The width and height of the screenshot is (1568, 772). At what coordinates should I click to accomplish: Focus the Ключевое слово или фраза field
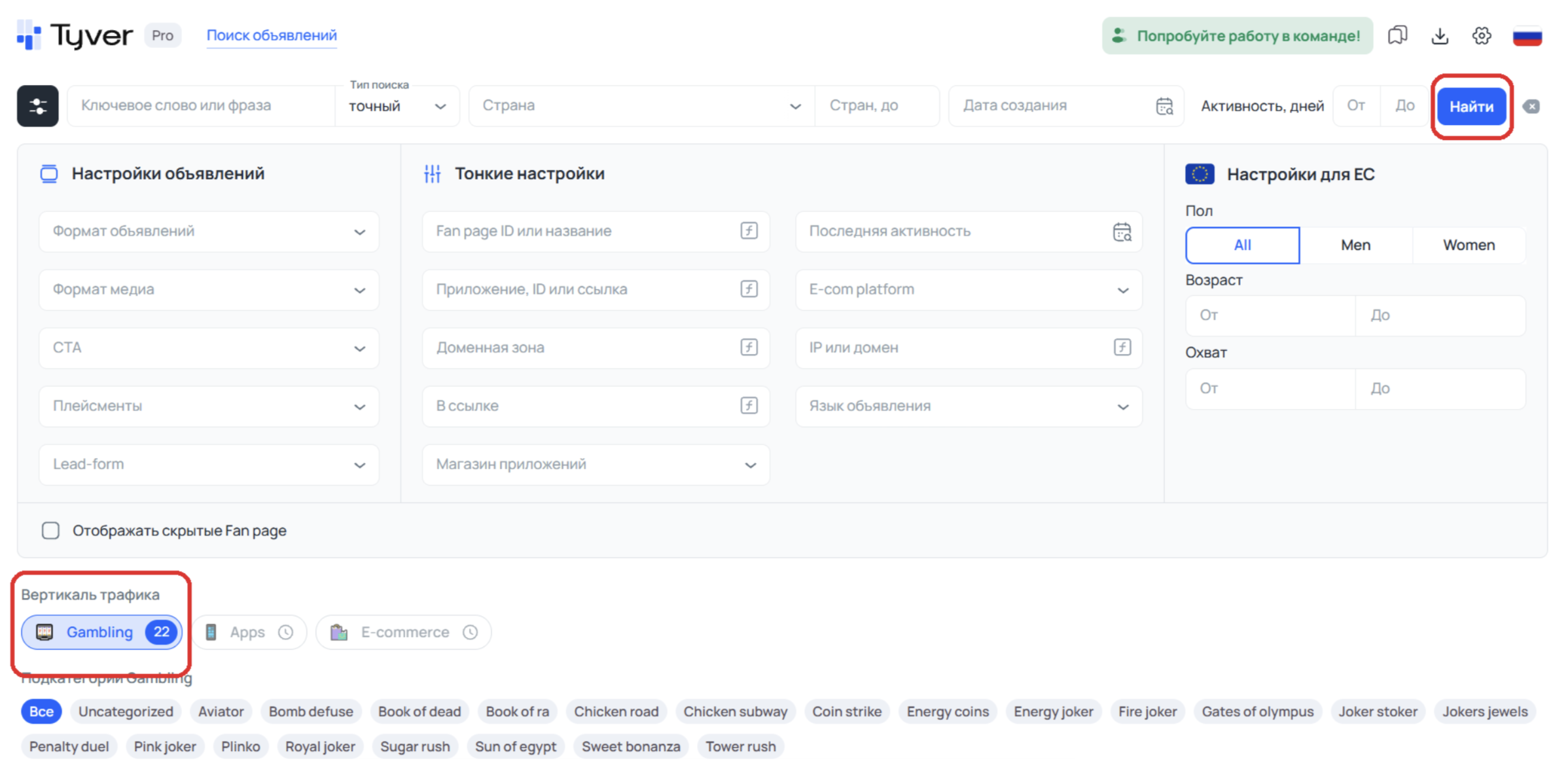[202, 106]
